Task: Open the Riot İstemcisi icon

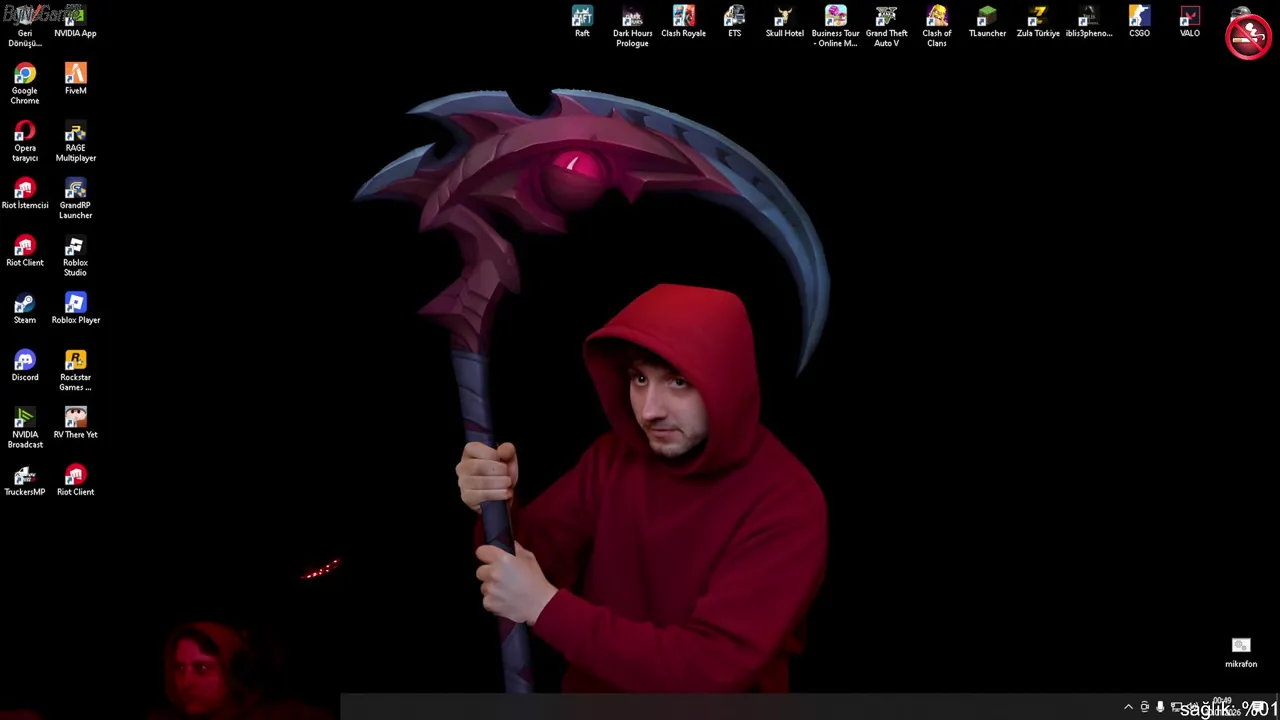Action: 25,194
